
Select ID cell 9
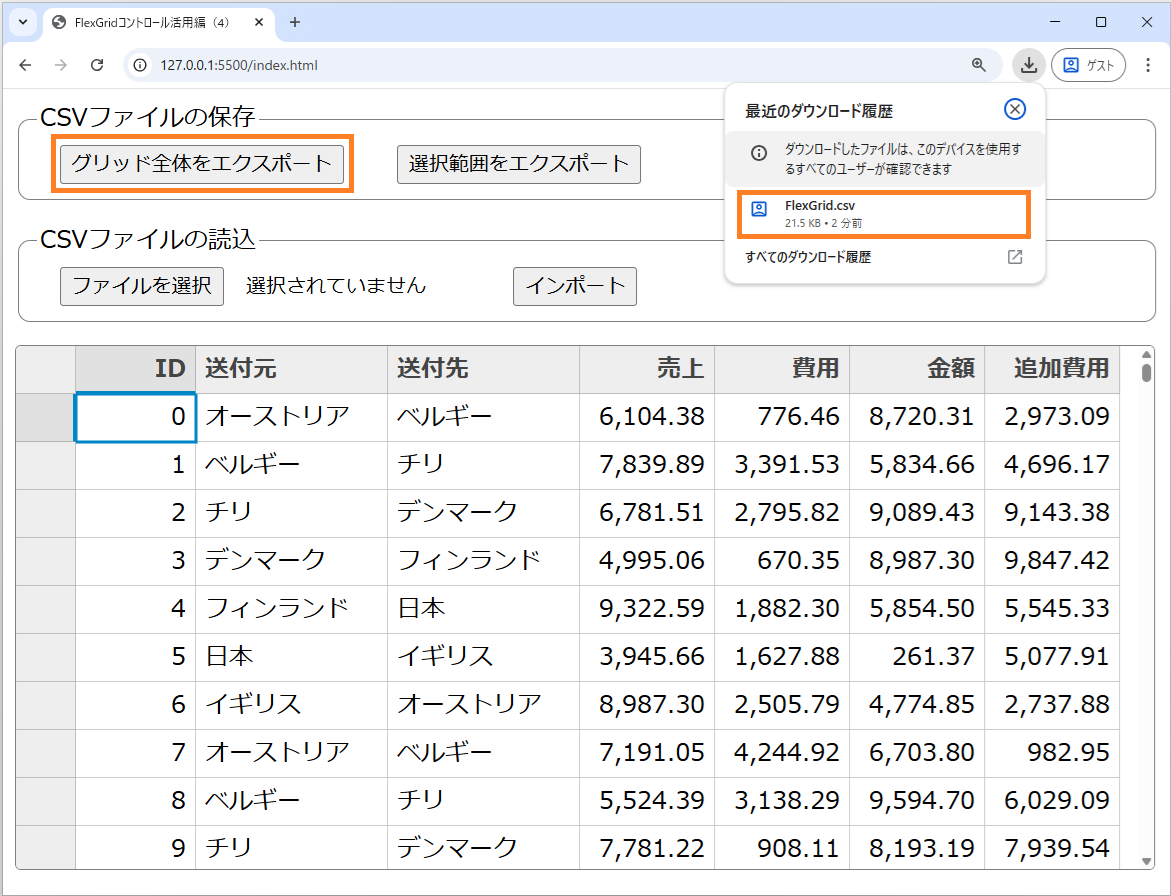tap(135, 847)
